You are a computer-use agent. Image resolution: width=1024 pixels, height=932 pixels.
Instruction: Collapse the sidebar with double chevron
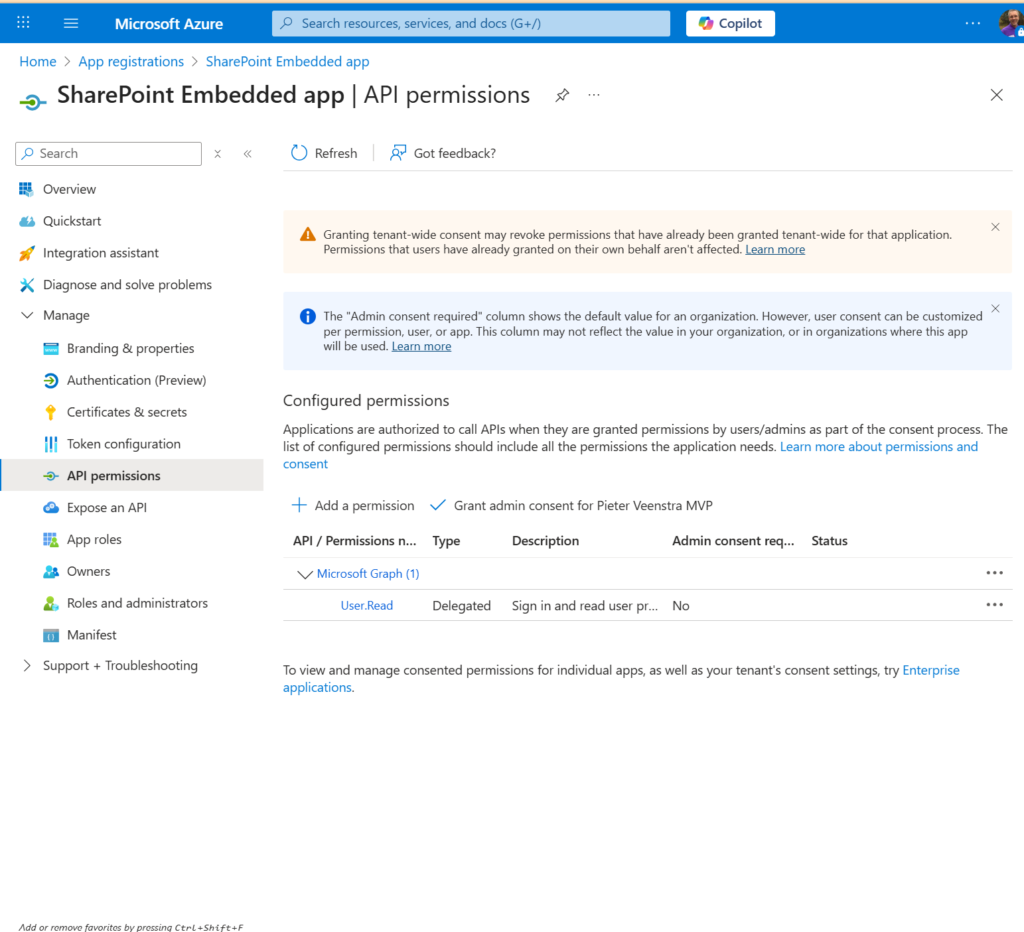(248, 154)
